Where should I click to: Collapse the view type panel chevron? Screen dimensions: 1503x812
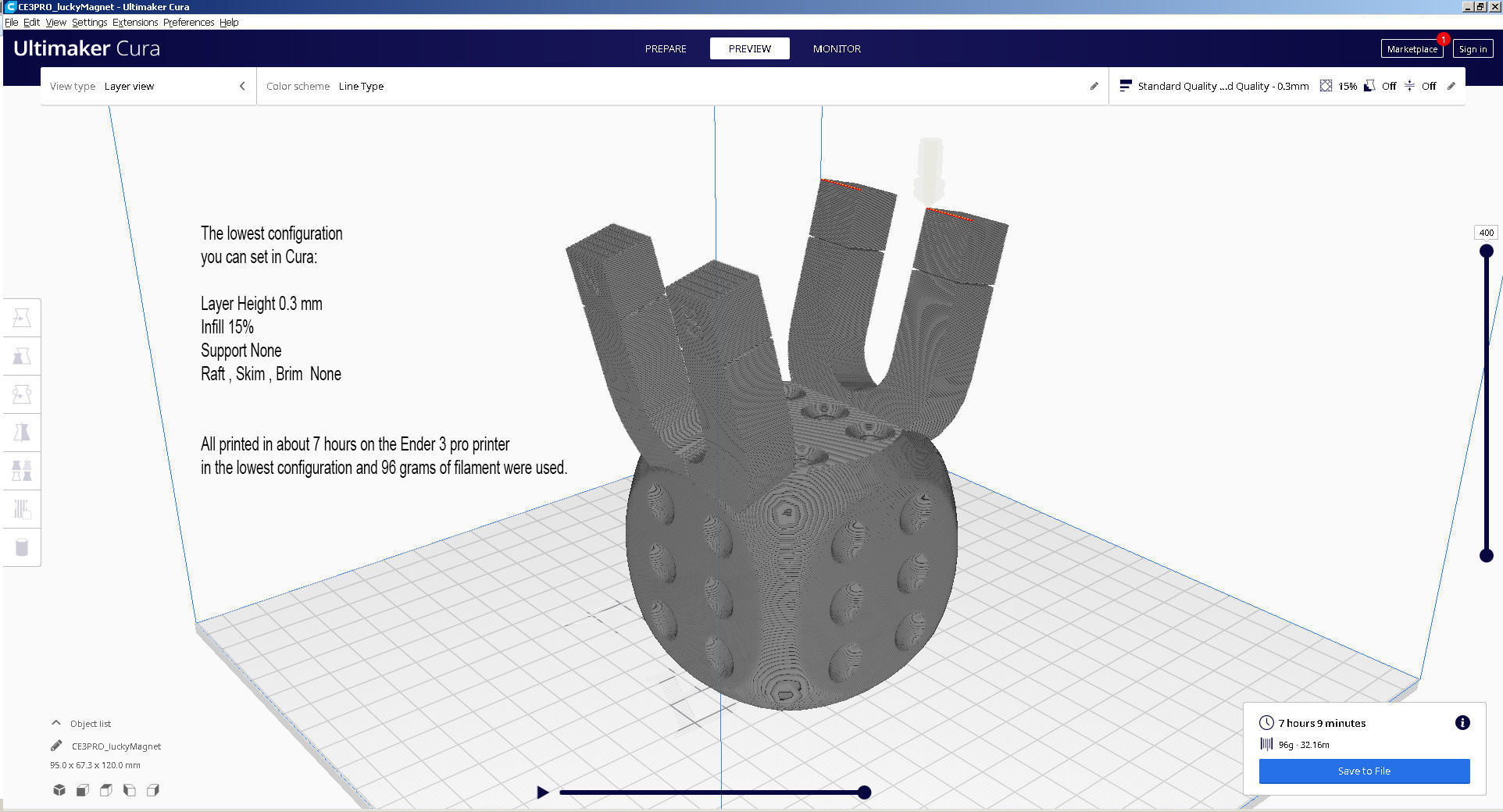click(242, 86)
